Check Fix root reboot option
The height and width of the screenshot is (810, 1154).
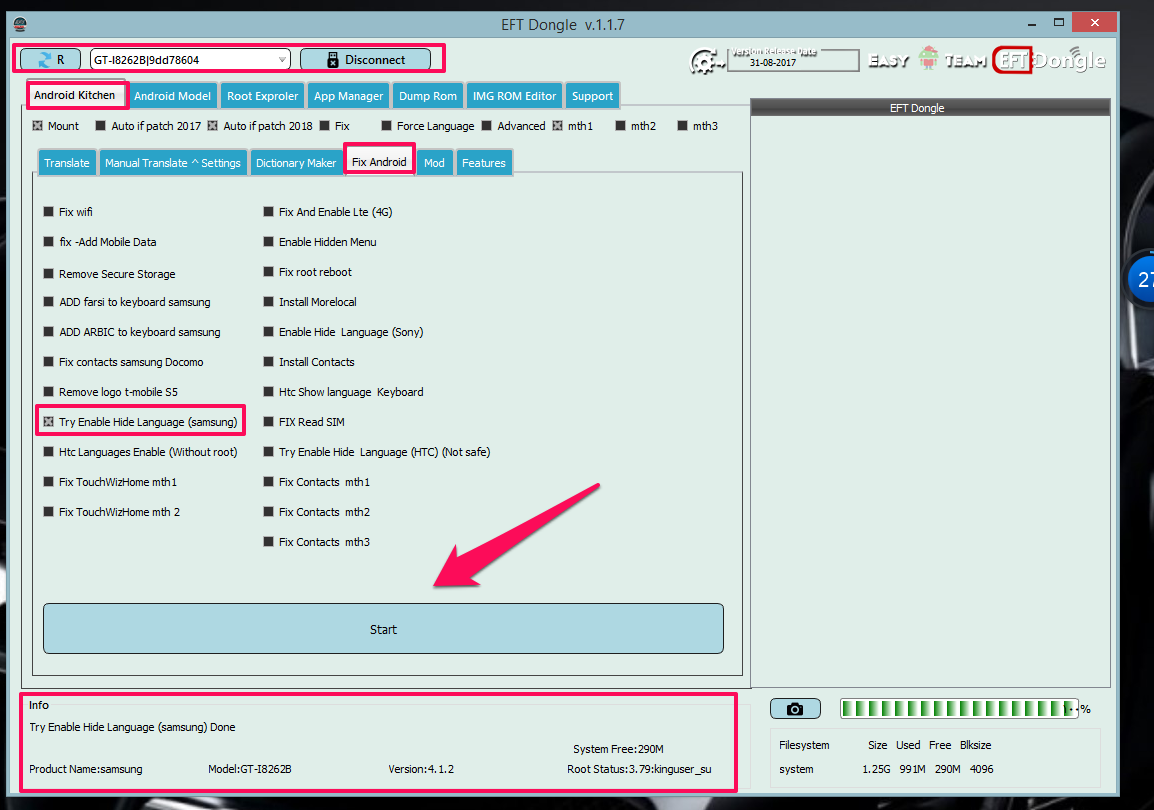click(x=269, y=271)
